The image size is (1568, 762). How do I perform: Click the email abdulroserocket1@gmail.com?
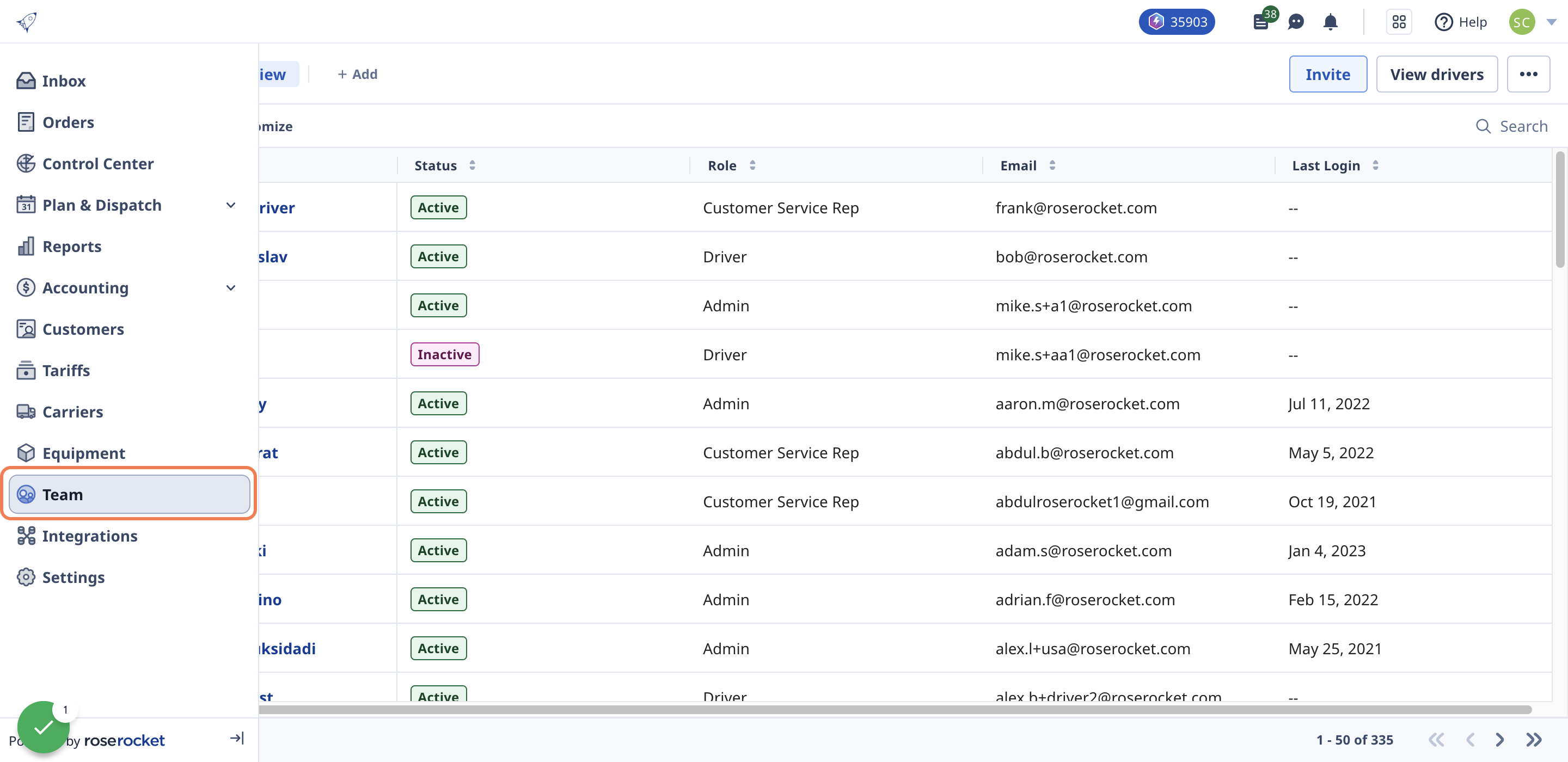[x=1102, y=502]
